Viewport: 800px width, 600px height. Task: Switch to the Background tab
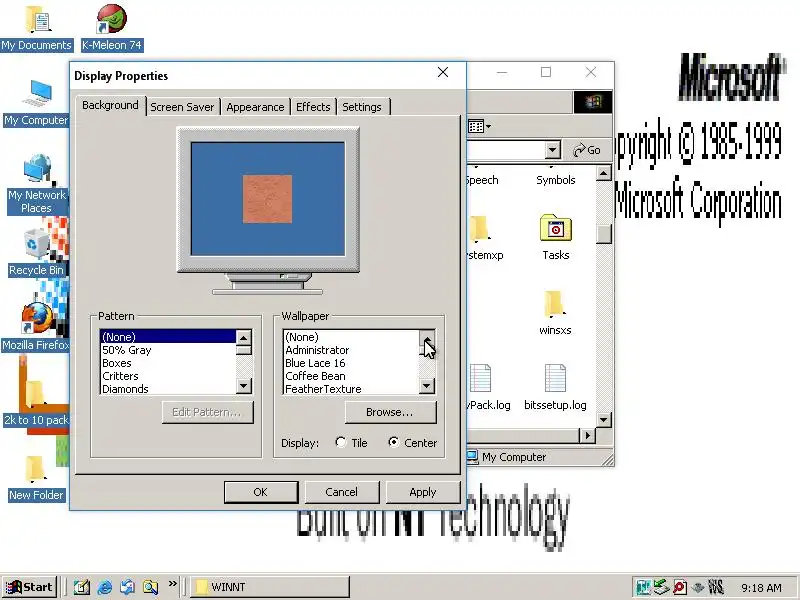[x=110, y=106]
